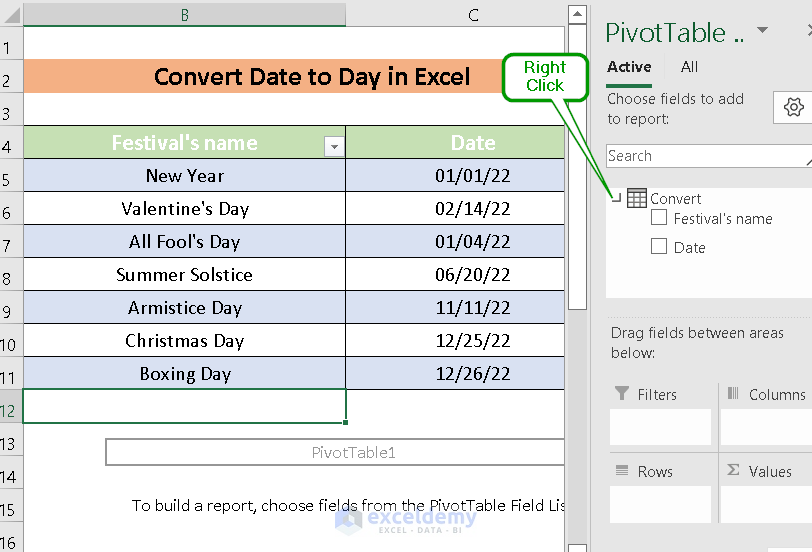Close the PivotTable Fields pane

[808, 31]
